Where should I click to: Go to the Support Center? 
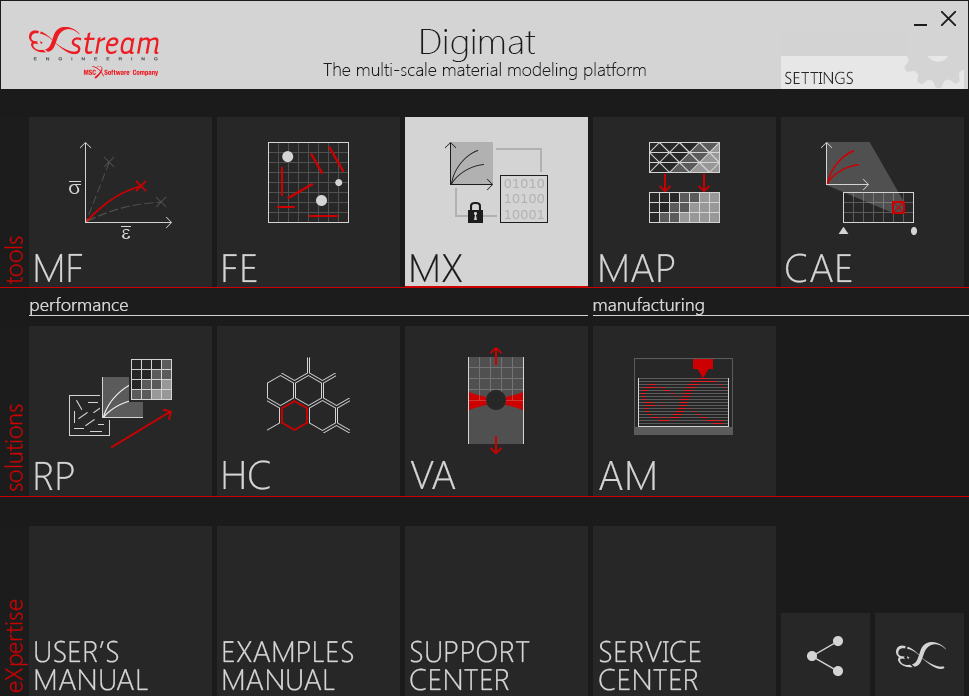[496, 612]
